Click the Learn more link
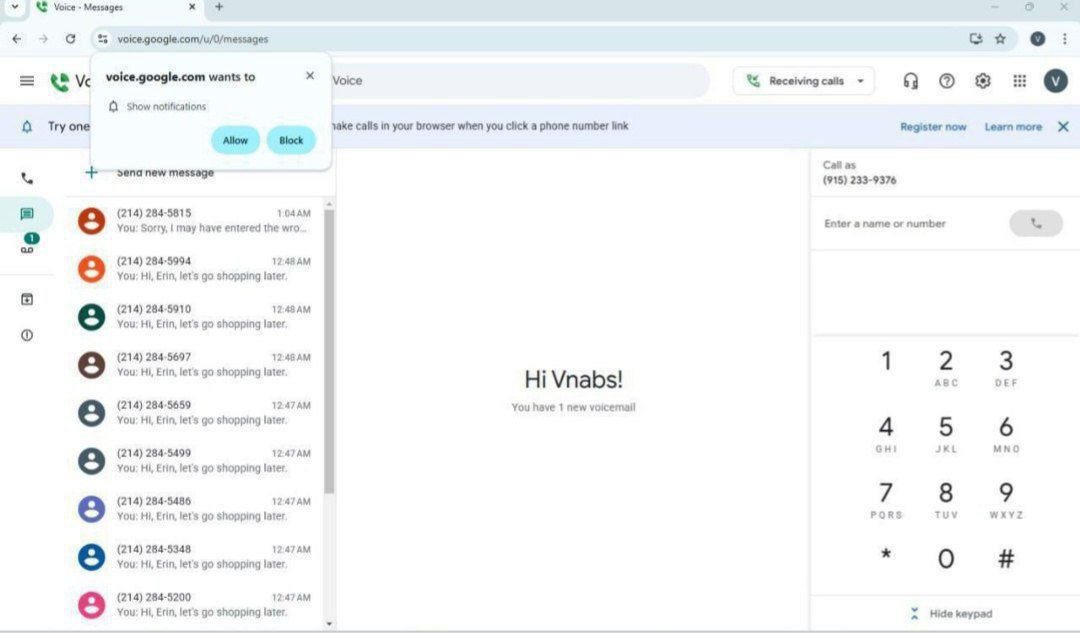 (1013, 127)
